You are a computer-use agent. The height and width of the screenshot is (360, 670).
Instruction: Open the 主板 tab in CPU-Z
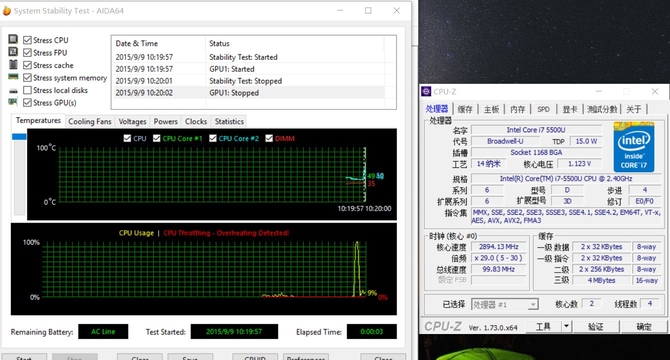491,109
